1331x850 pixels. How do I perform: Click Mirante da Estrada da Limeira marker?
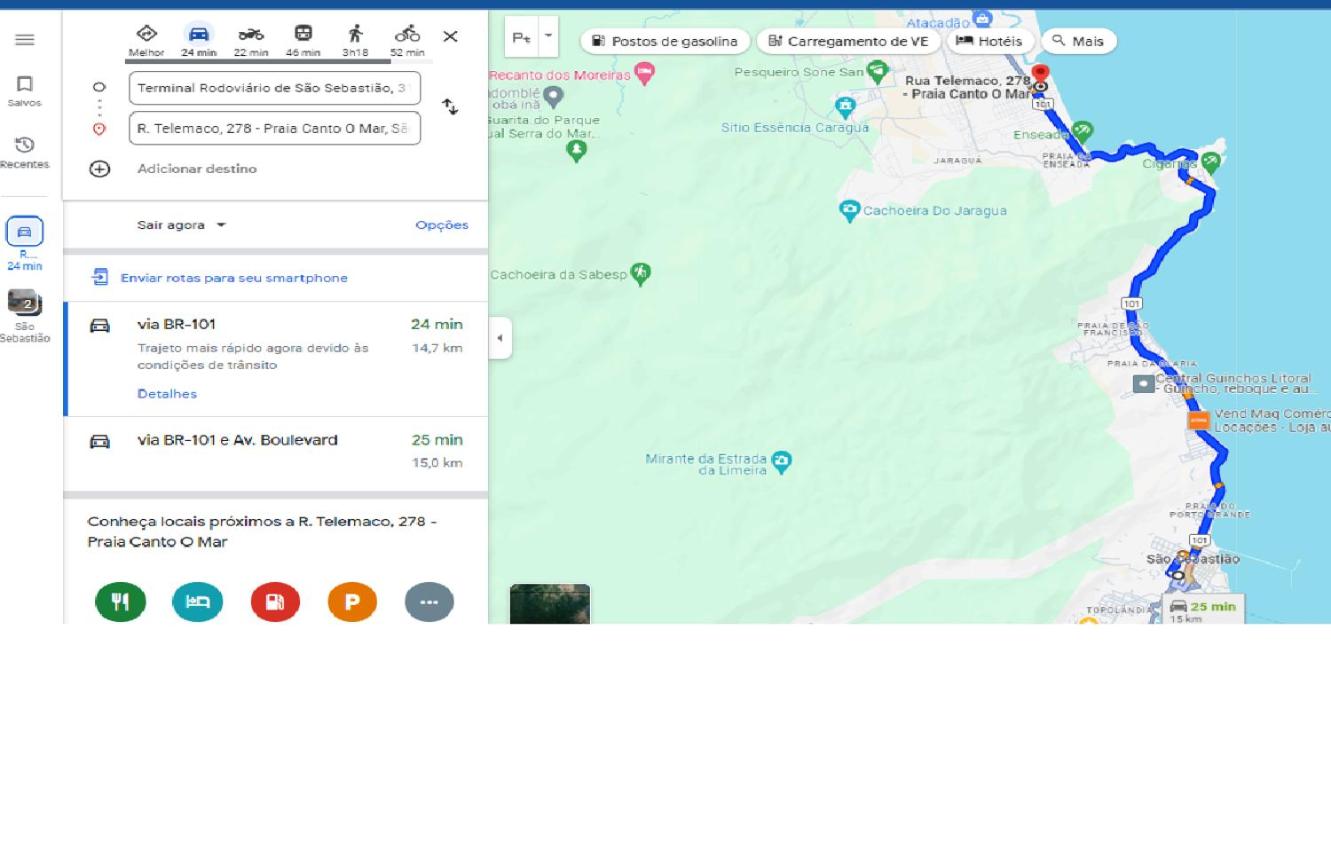point(782,462)
